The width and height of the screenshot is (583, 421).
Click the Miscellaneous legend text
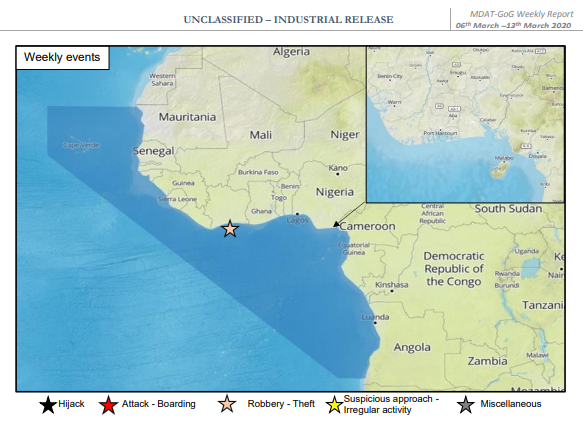click(511, 404)
